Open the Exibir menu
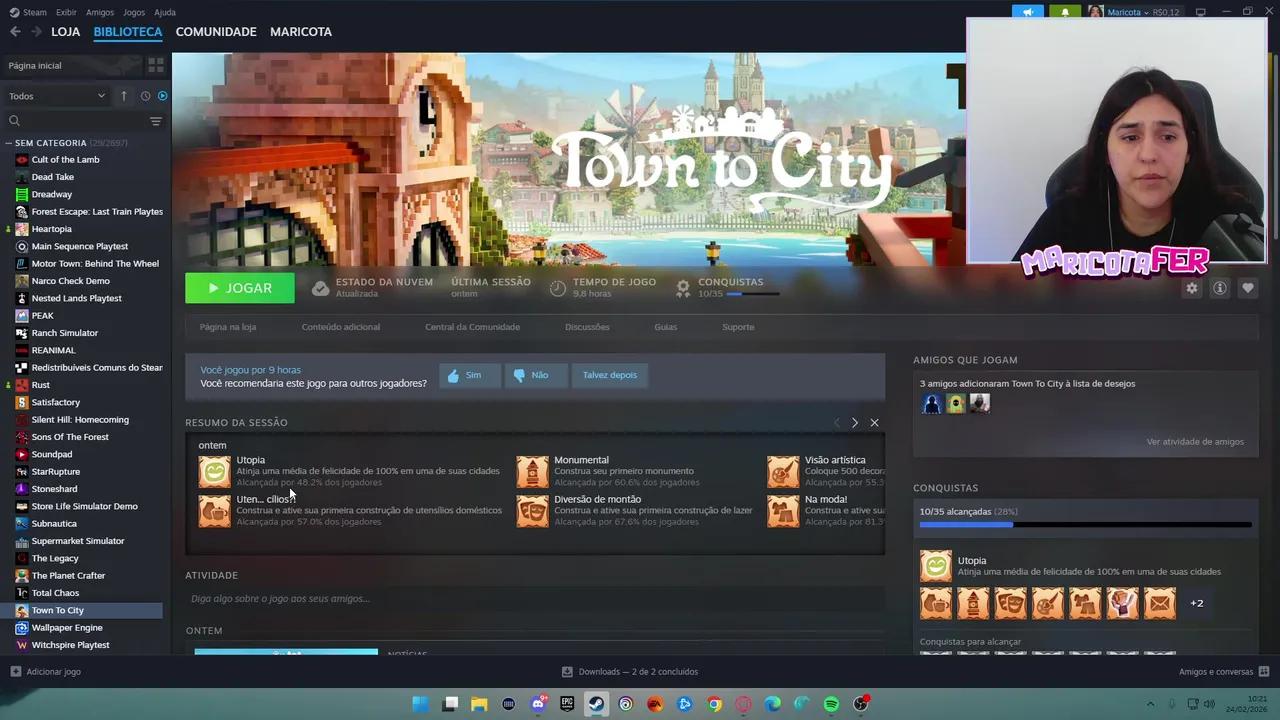 click(x=66, y=12)
